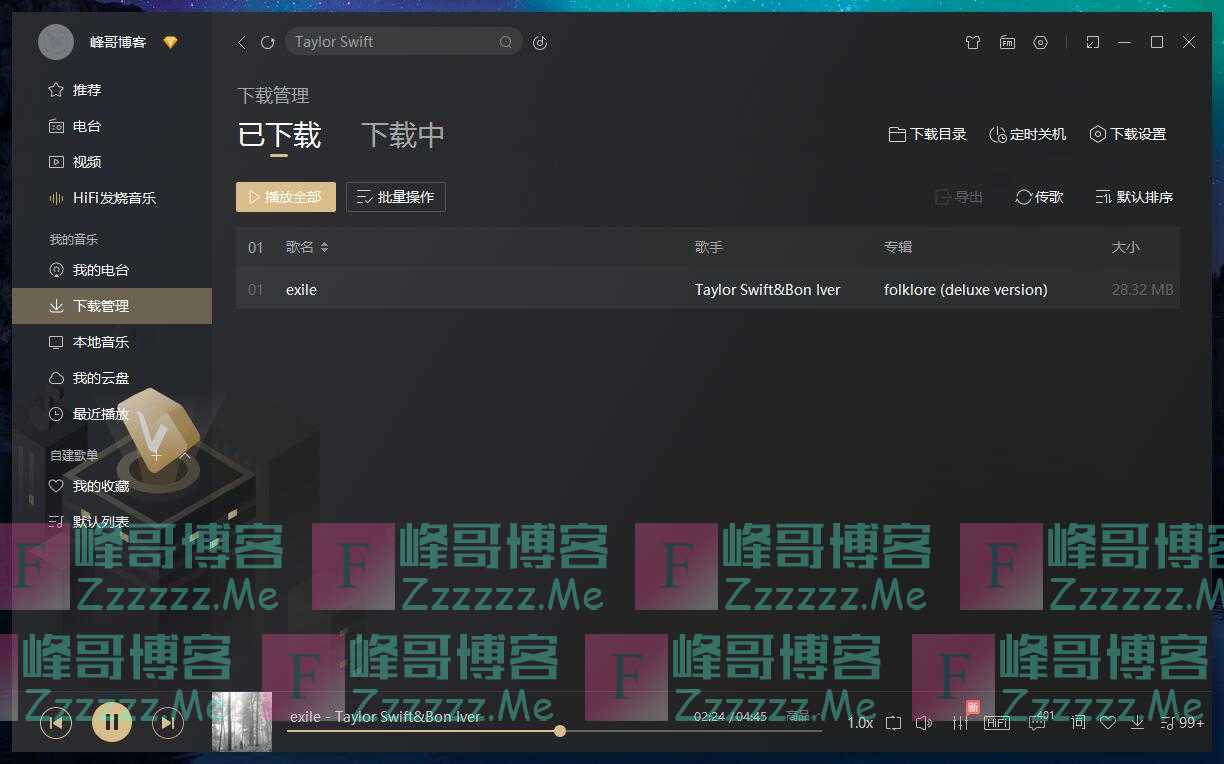Image resolution: width=1224 pixels, height=764 pixels.
Task: Collapse the 自建歌单 playlist section
Action: [x=185, y=455]
